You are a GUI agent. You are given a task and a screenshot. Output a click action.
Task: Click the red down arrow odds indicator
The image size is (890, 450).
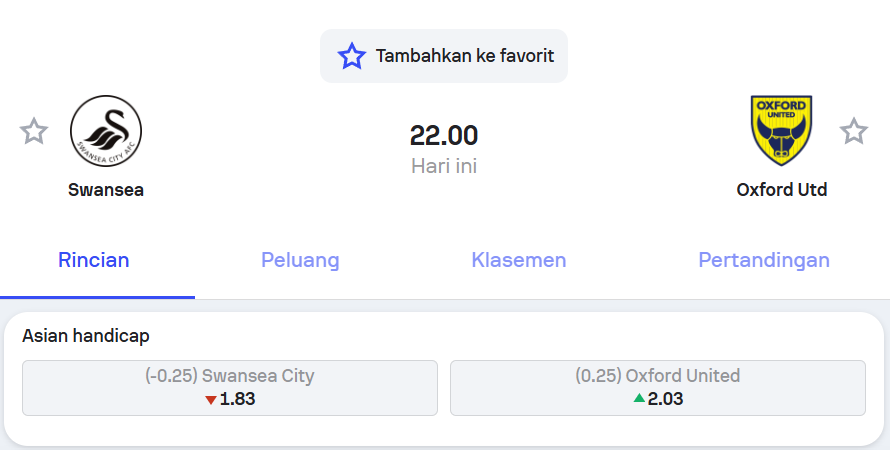(x=210, y=400)
